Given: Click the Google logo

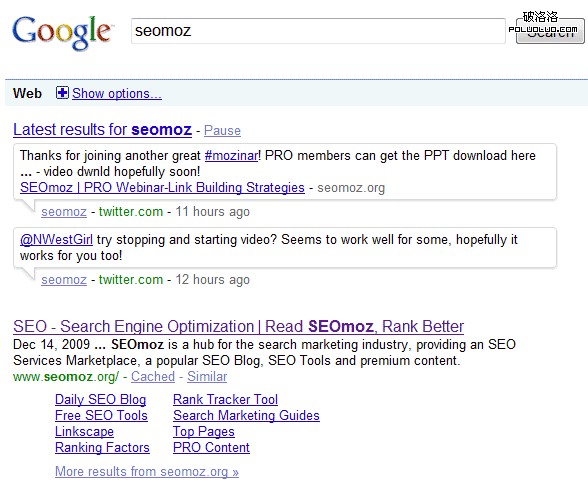Looking at the screenshot, I should (62, 33).
